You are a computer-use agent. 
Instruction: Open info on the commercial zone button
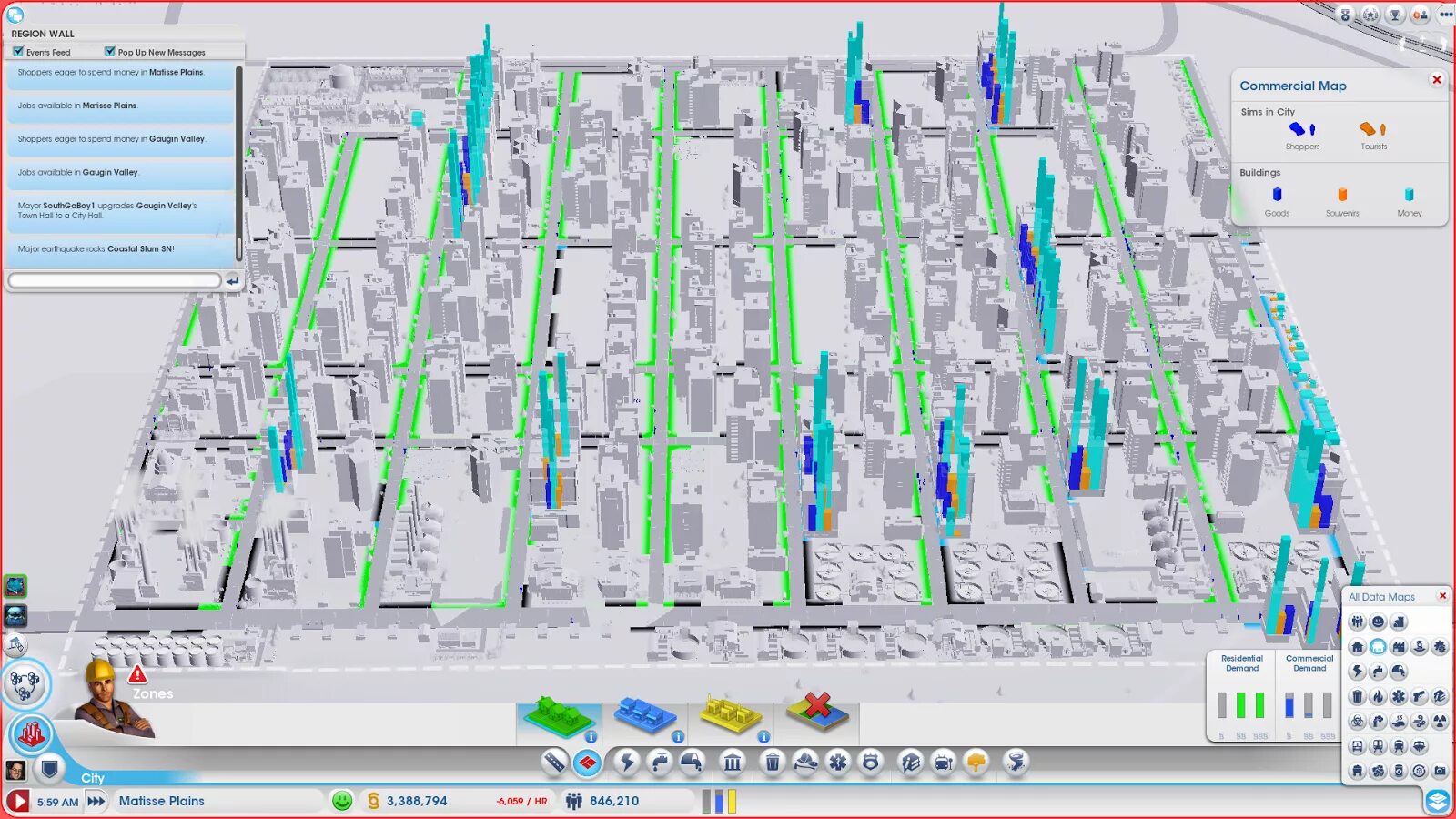[x=678, y=737]
